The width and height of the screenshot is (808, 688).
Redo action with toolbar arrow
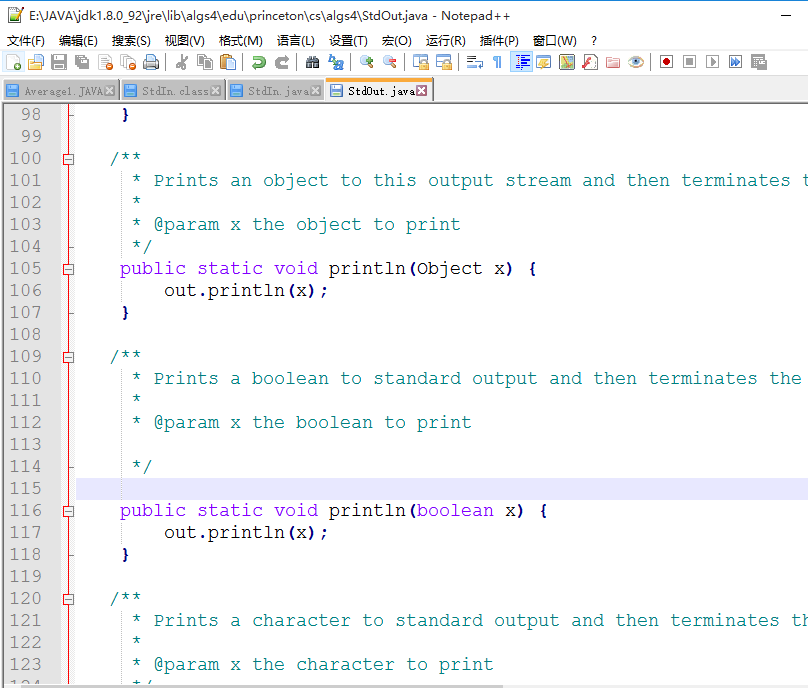(281, 62)
